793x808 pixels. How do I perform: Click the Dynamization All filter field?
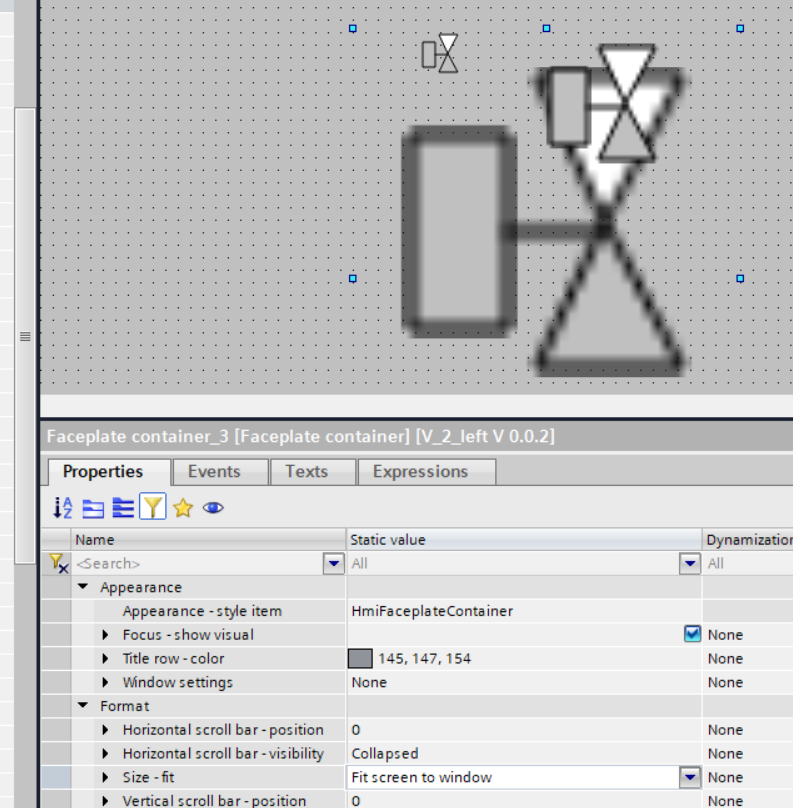point(748,563)
